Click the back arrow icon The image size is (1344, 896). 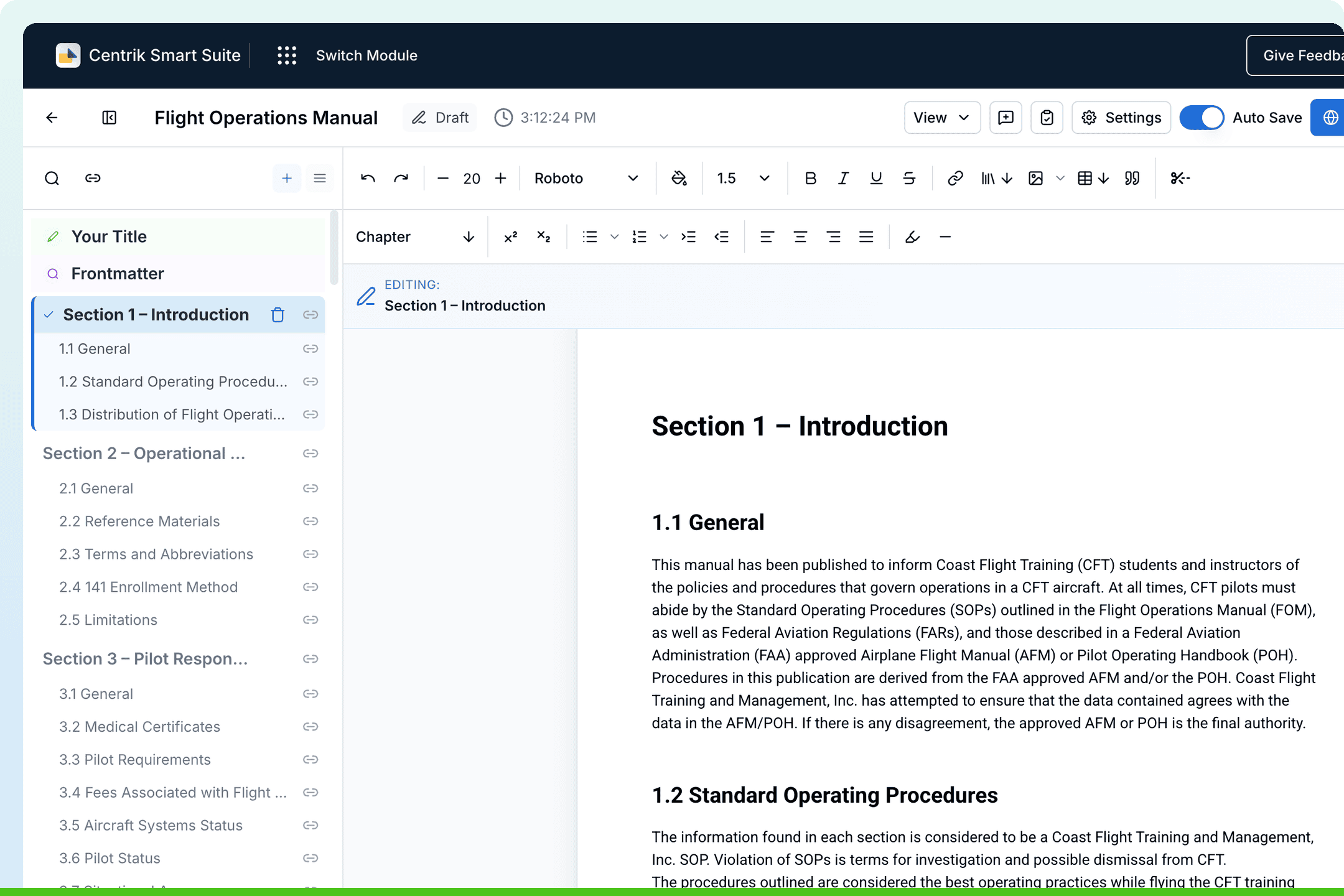click(x=52, y=118)
